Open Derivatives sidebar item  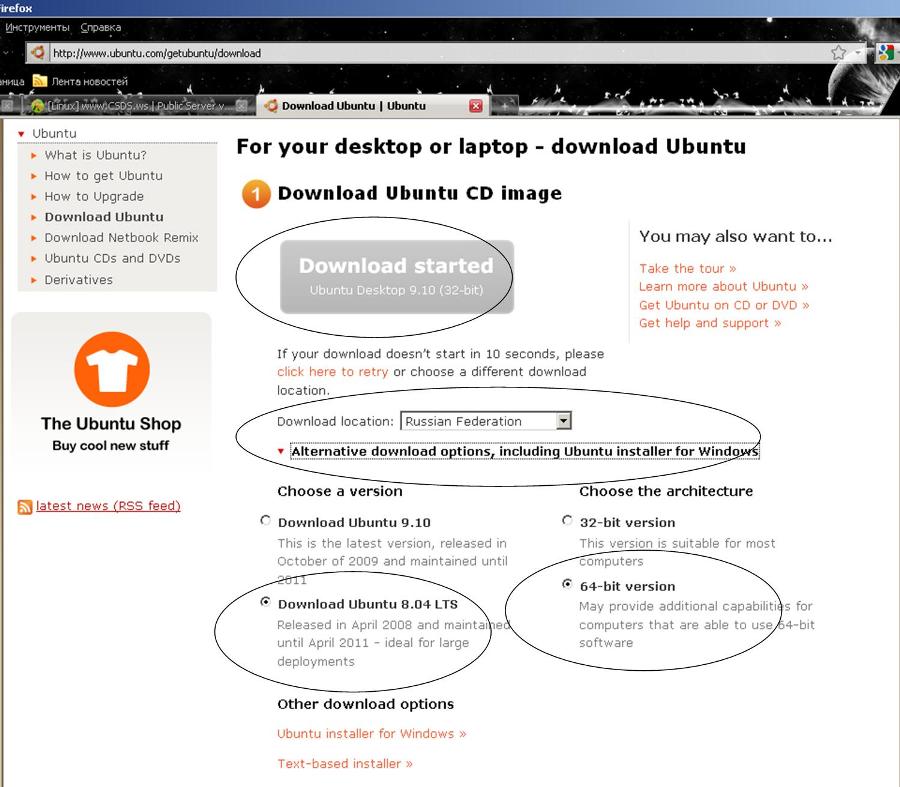pyautogui.click(x=79, y=280)
